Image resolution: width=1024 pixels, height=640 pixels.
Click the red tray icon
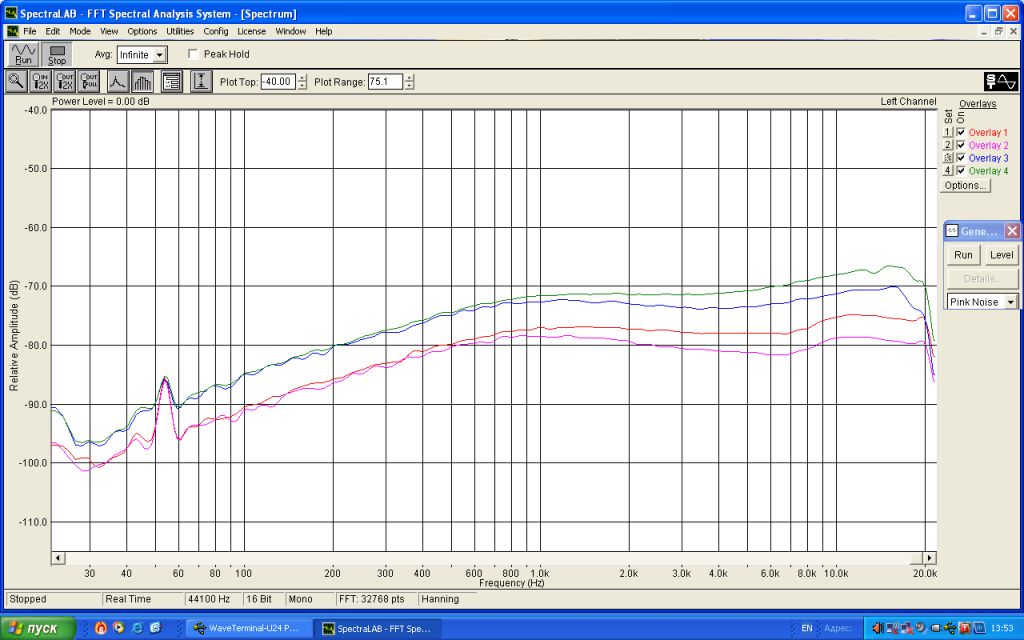point(965,628)
